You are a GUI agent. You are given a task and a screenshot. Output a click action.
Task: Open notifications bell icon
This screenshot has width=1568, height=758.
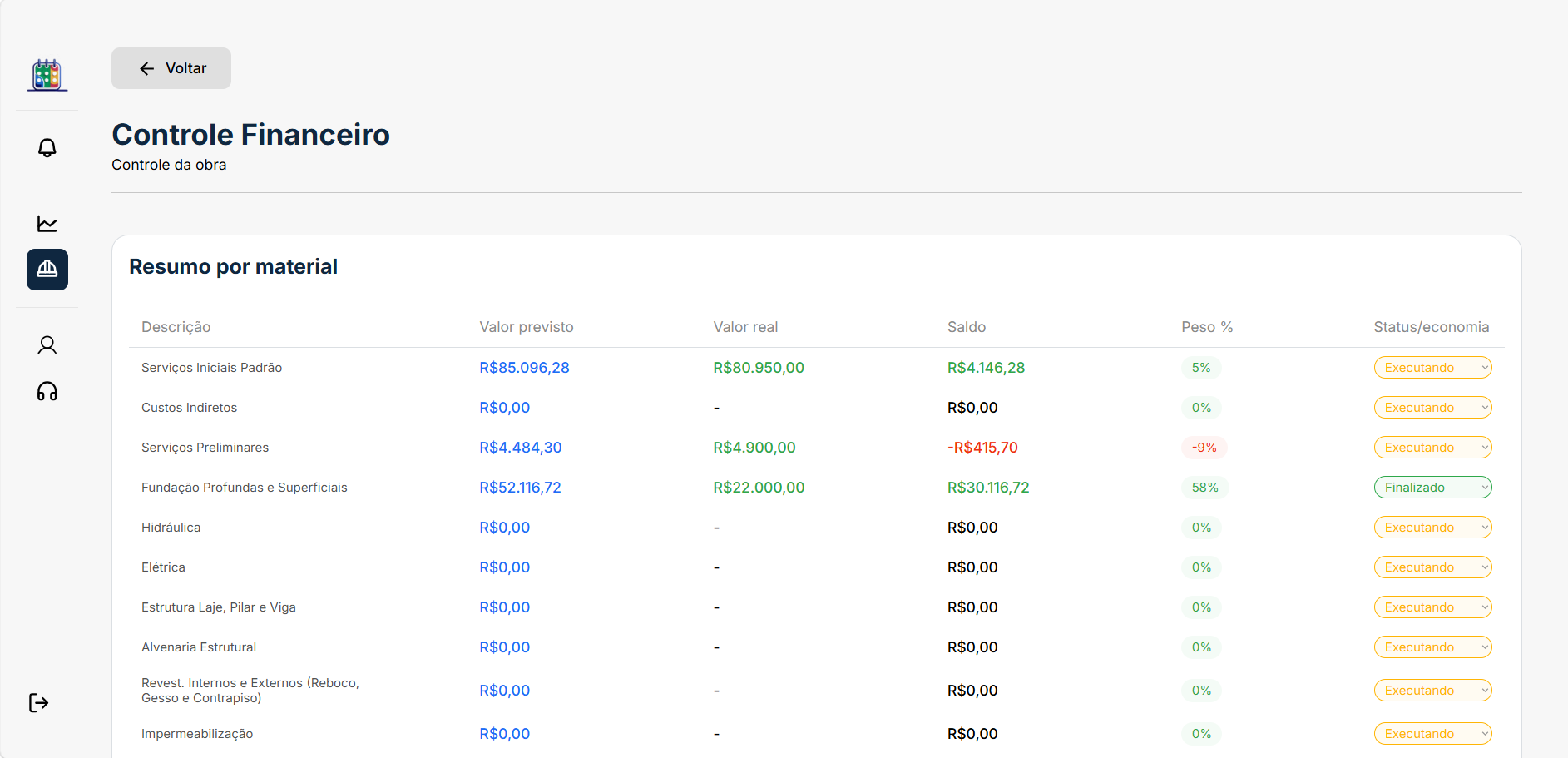coord(47,148)
